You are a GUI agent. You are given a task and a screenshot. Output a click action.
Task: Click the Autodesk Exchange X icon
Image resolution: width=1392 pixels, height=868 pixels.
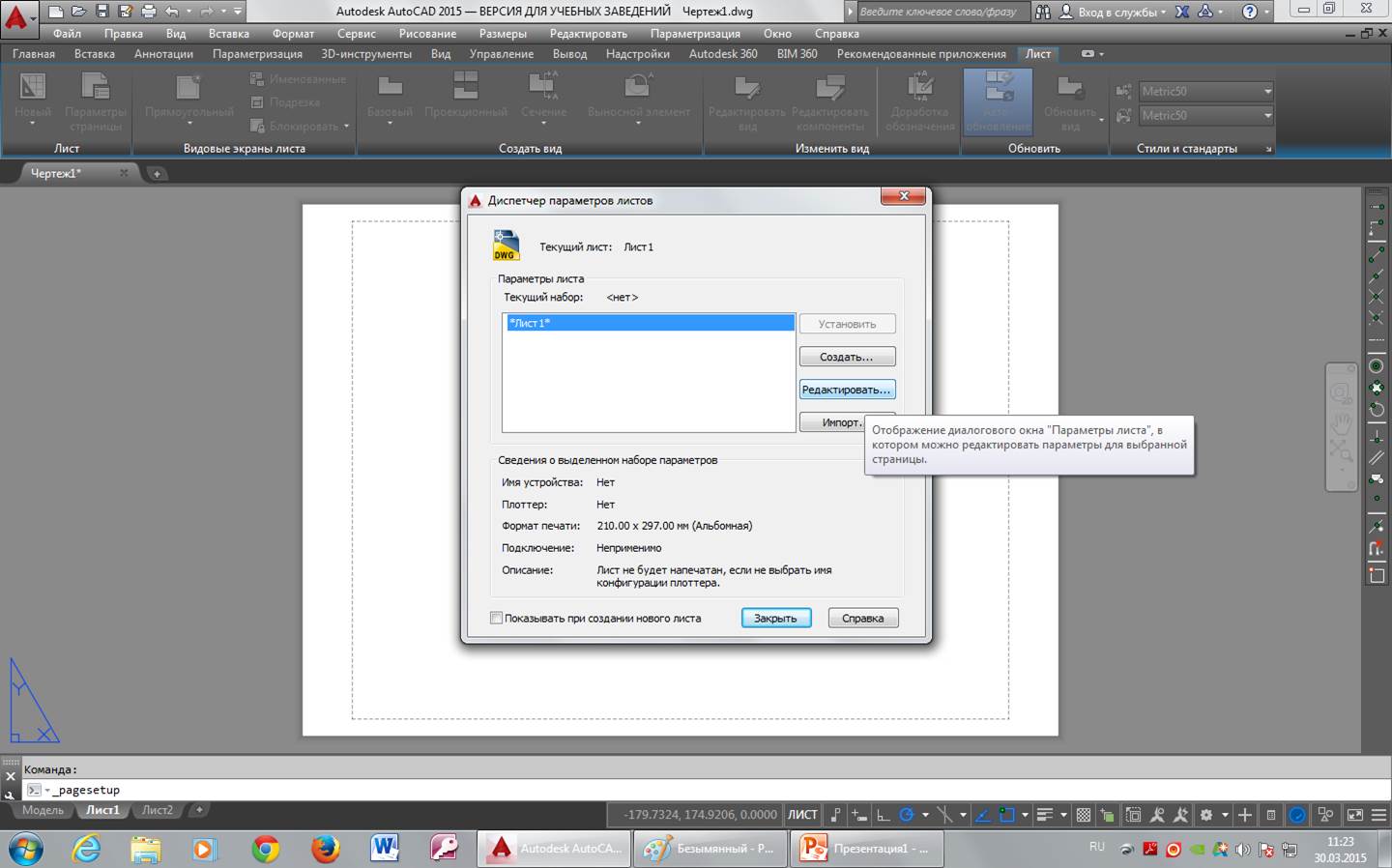(1182, 12)
